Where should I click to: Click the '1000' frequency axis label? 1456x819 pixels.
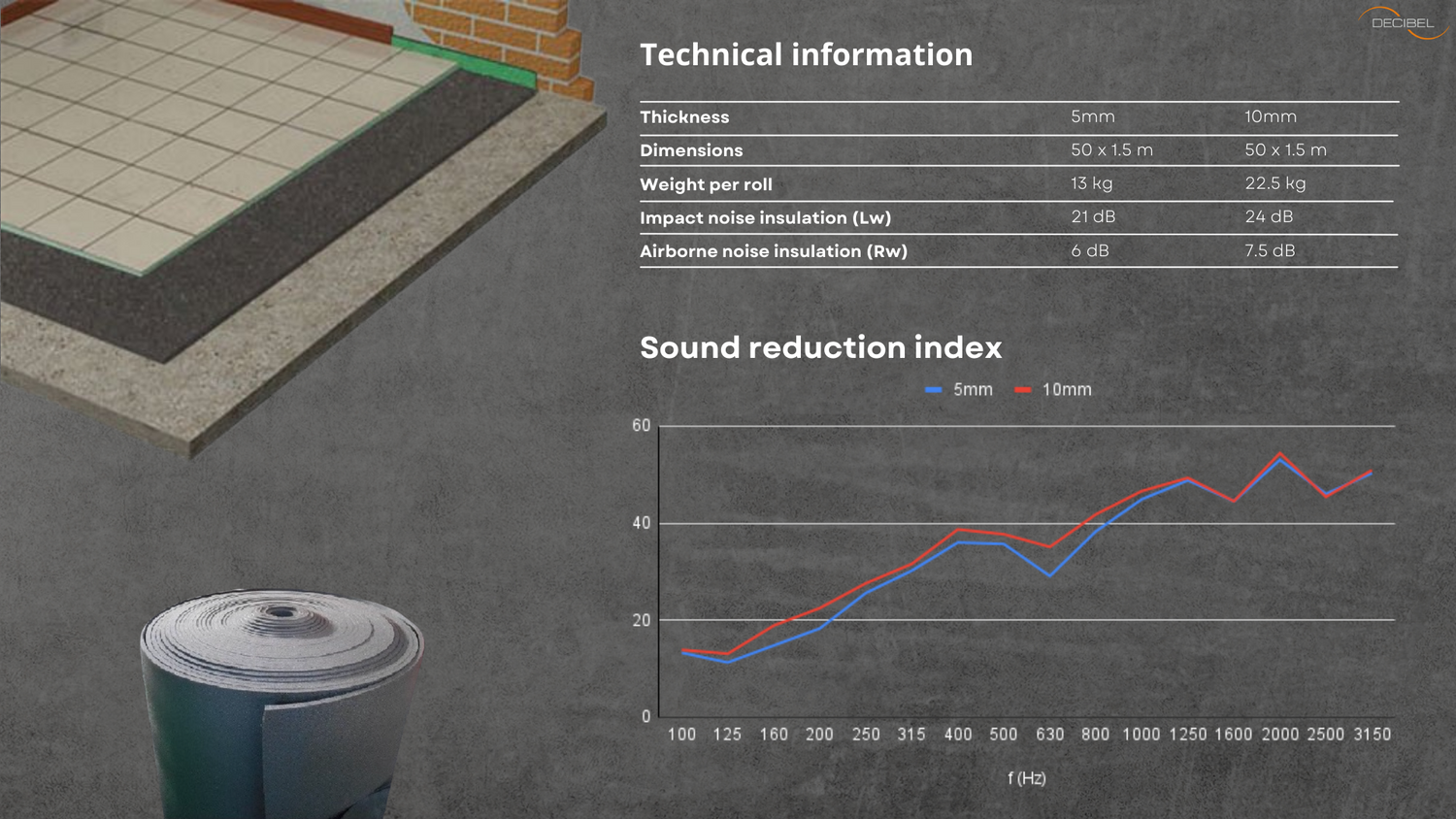point(1142,735)
